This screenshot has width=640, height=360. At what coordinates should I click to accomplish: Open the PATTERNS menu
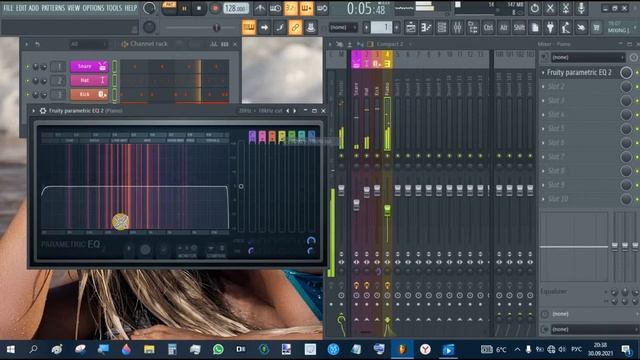(x=53, y=8)
